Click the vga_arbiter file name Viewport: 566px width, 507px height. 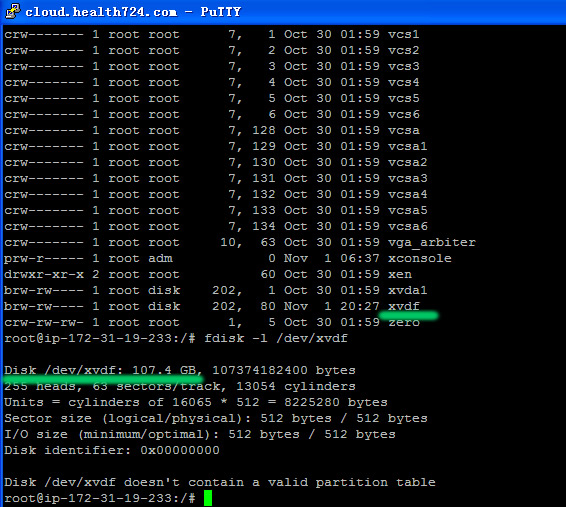(432, 242)
